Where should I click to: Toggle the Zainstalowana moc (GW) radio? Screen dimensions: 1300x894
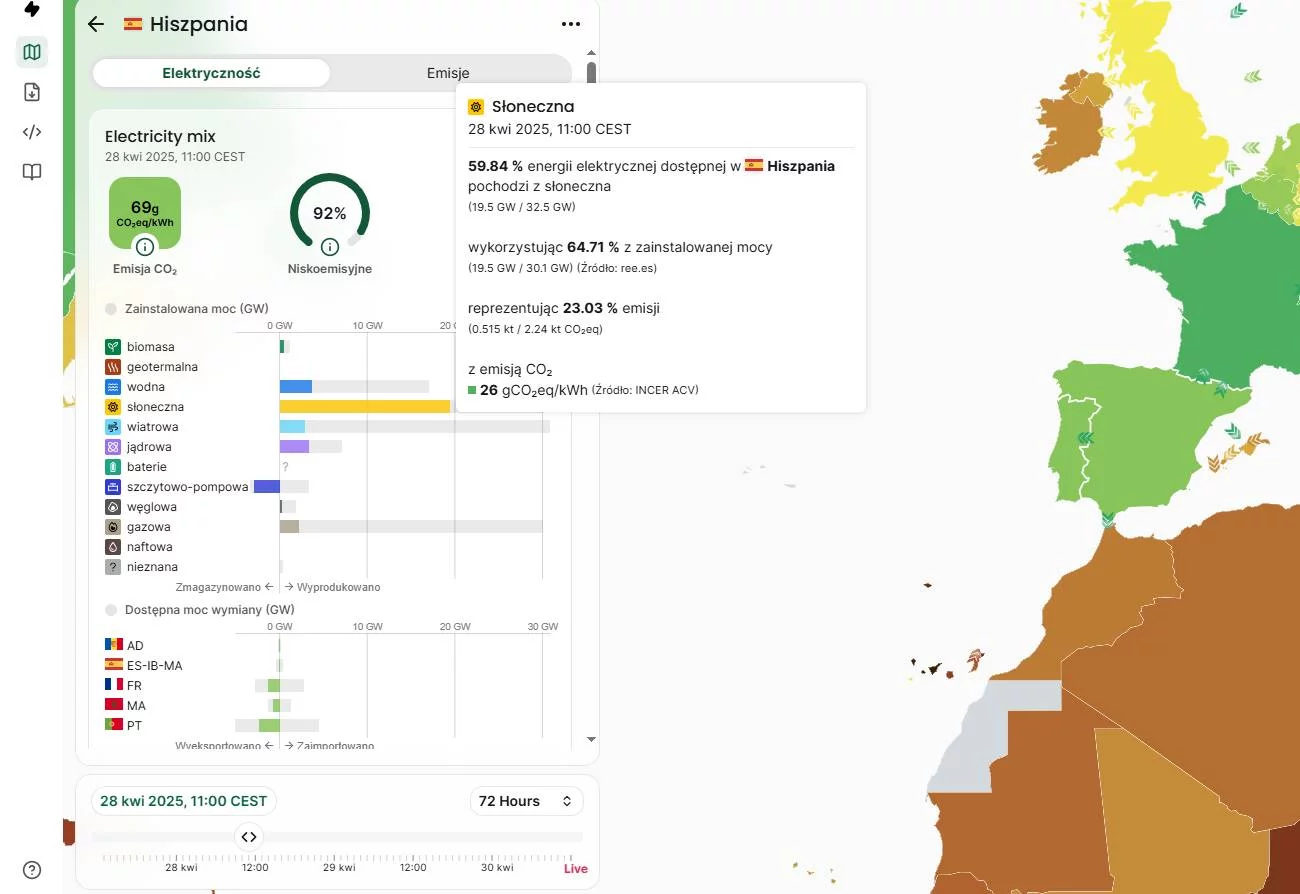111,309
